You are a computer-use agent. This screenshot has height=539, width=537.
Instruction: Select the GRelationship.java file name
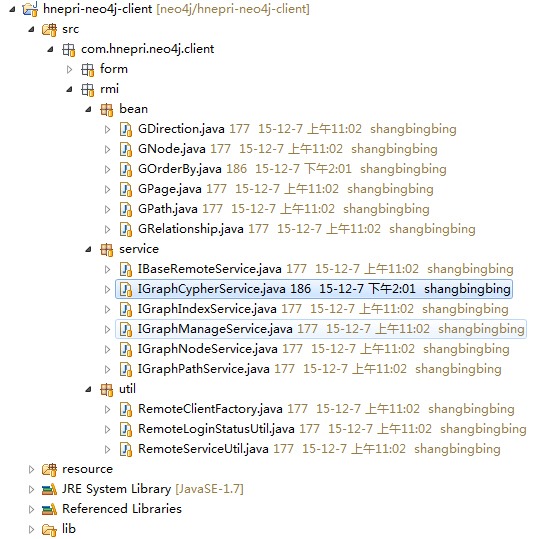(x=191, y=229)
